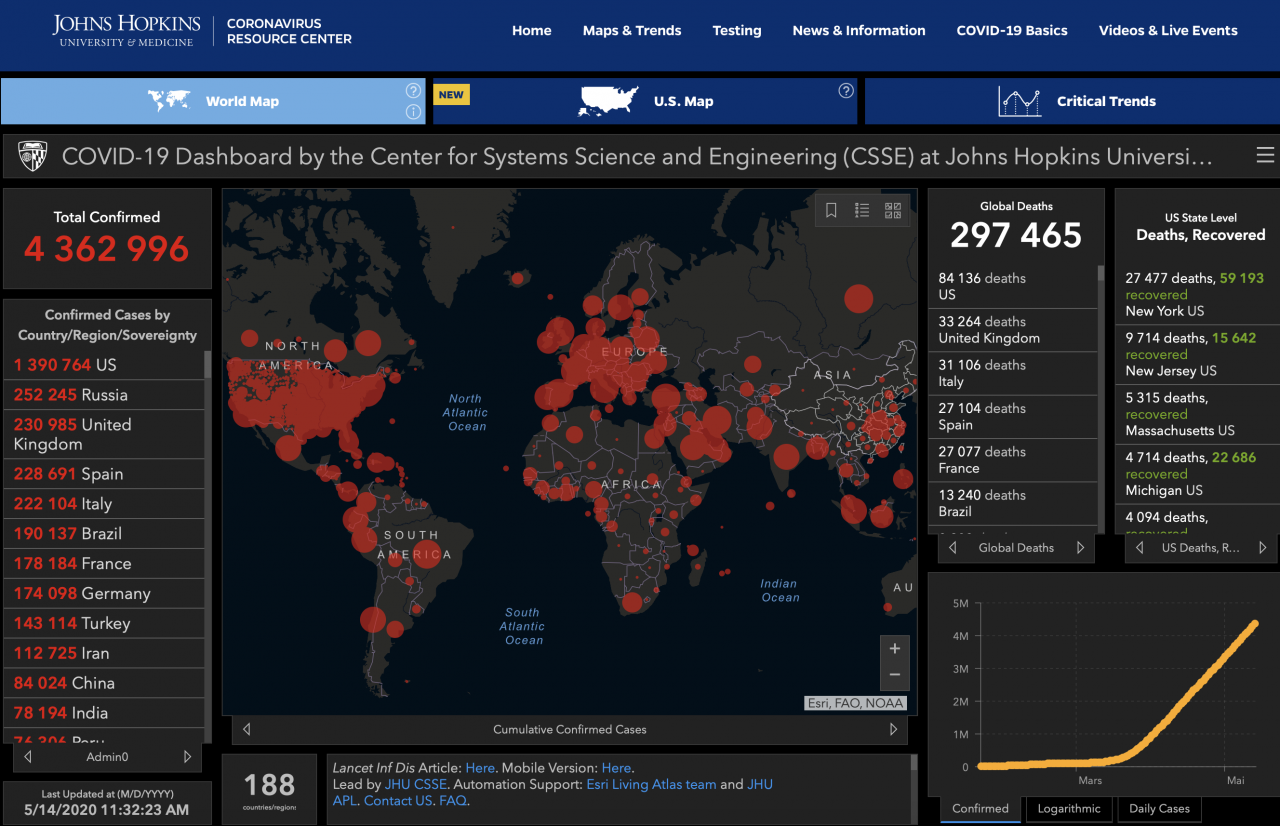The height and width of the screenshot is (826, 1280).
Task: Open Videos & Live Events page
Action: 1168,30
